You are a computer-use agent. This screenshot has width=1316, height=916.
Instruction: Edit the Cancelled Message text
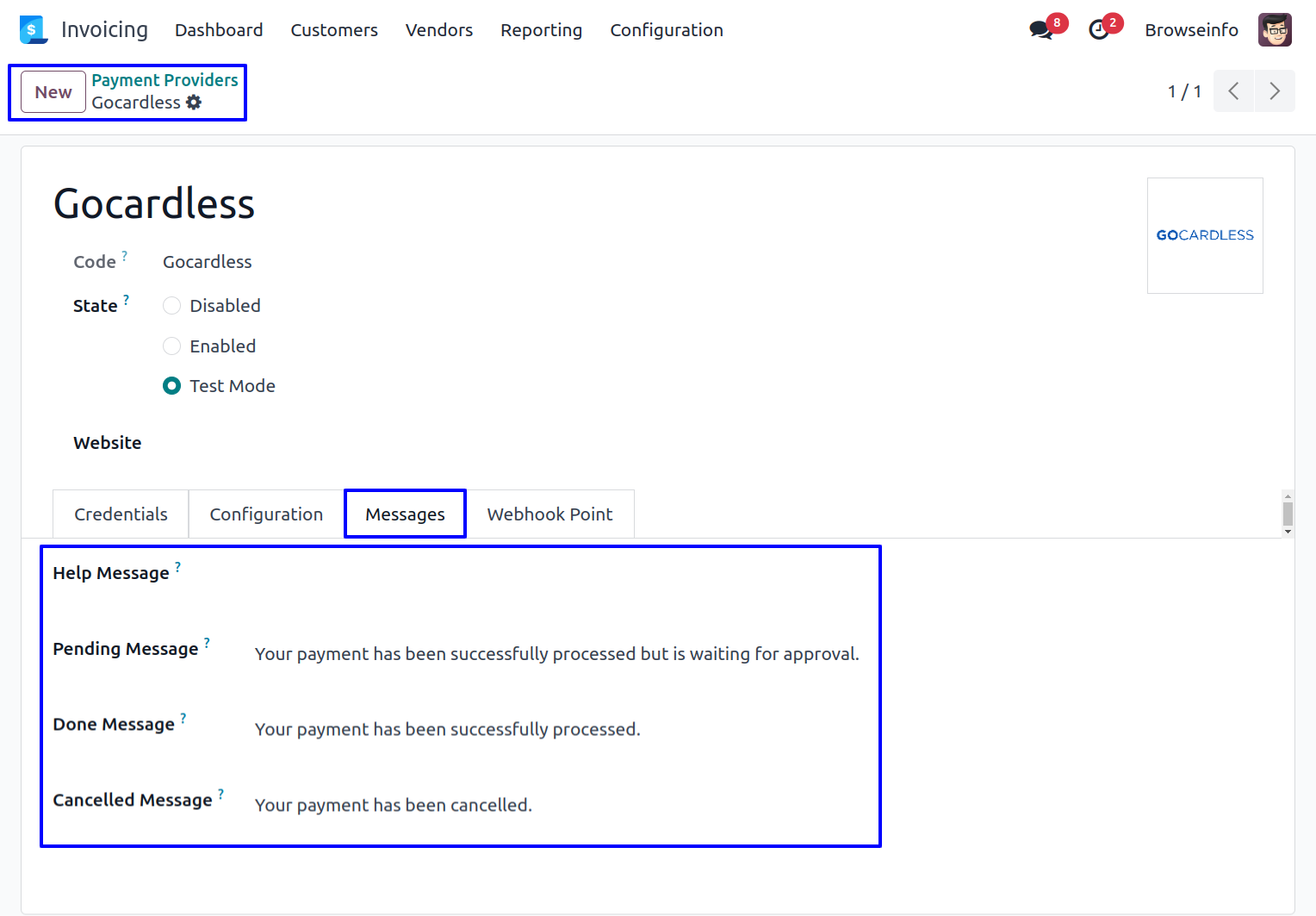click(394, 806)
